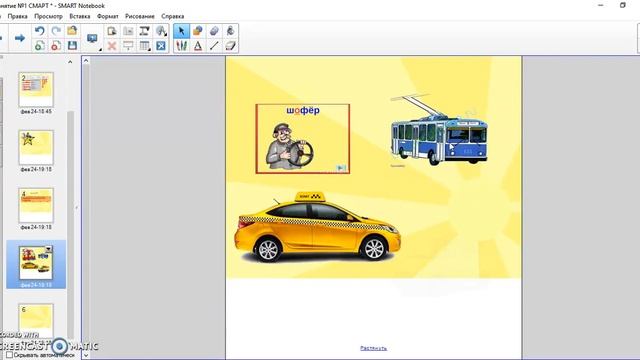Insert a table
The width and height of the screenshot is (640, 360).
144,46
